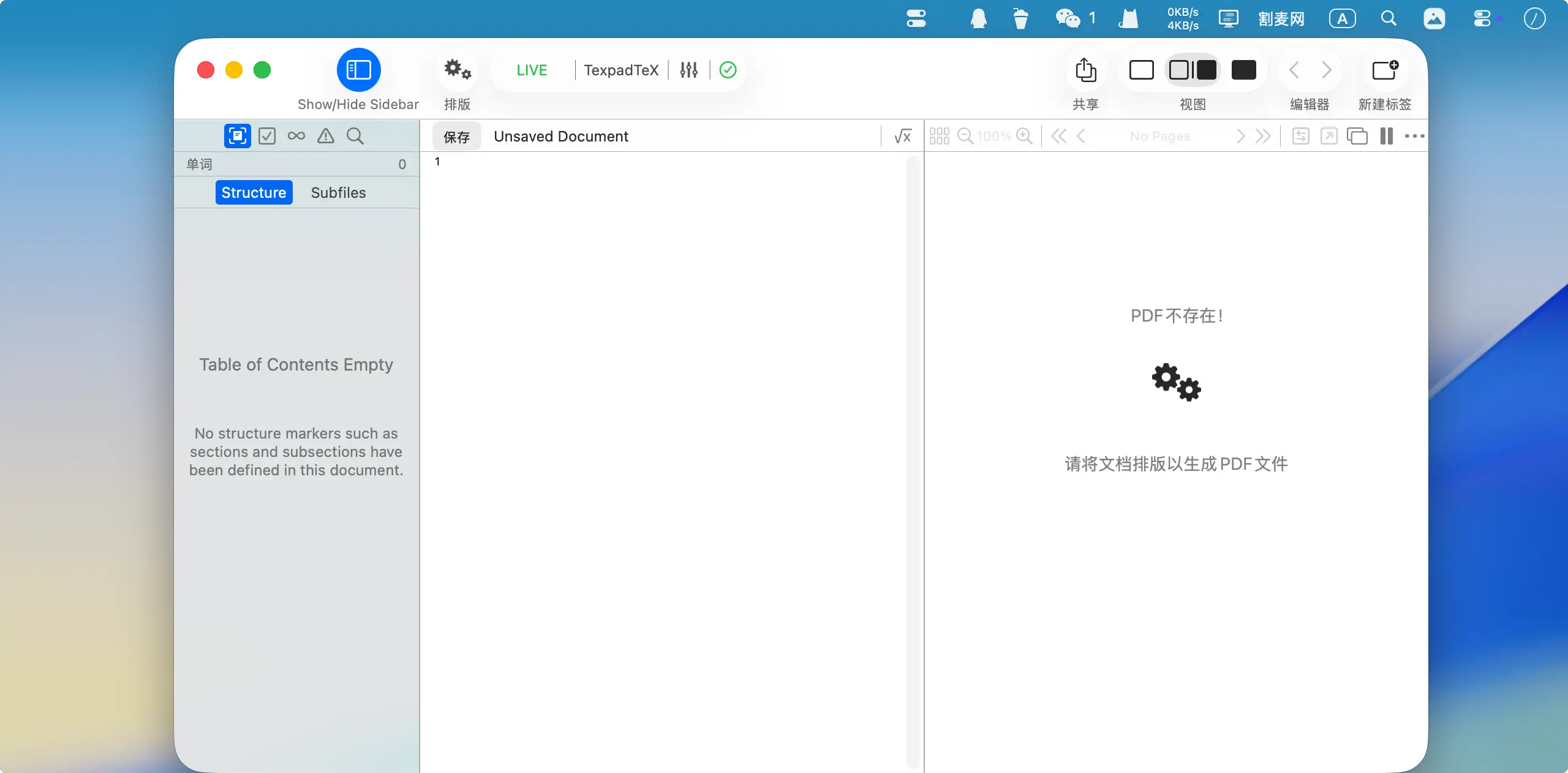
Task: Switch to the Subfiles tab
Action: click(338, 192)
